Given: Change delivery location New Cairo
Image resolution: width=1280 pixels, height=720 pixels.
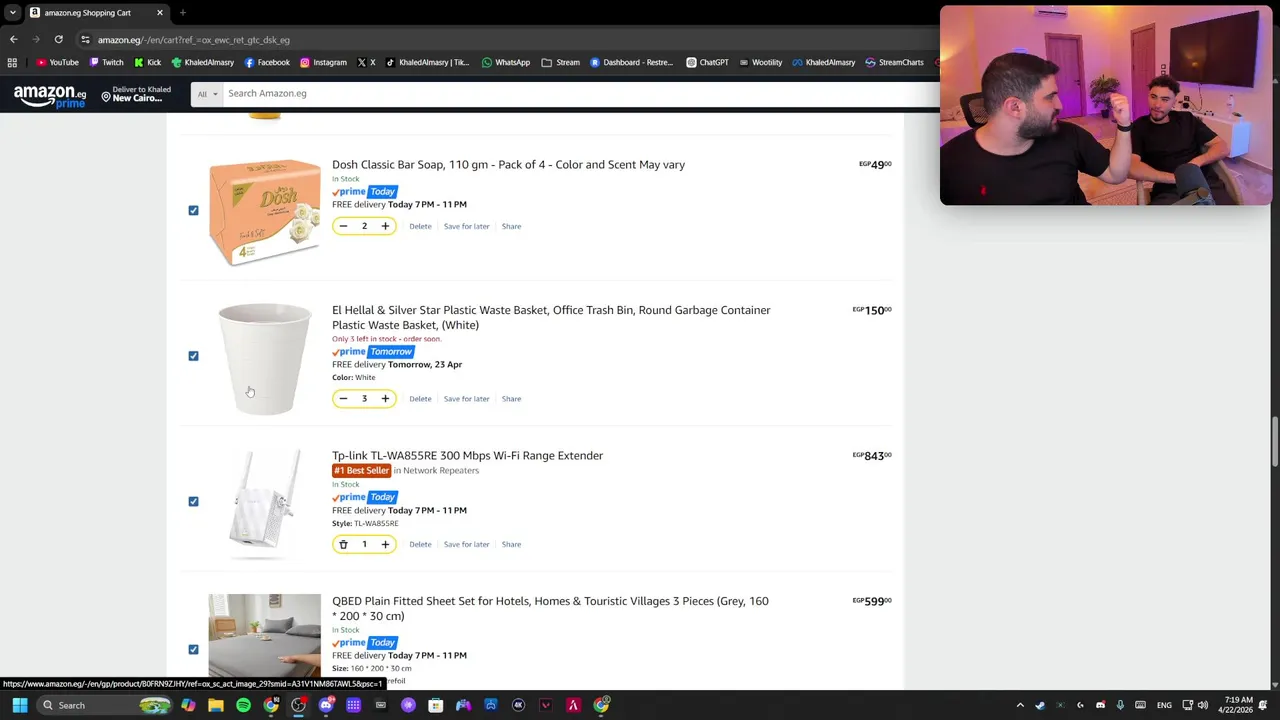Looking at the screenshot, I should point(138,94).
